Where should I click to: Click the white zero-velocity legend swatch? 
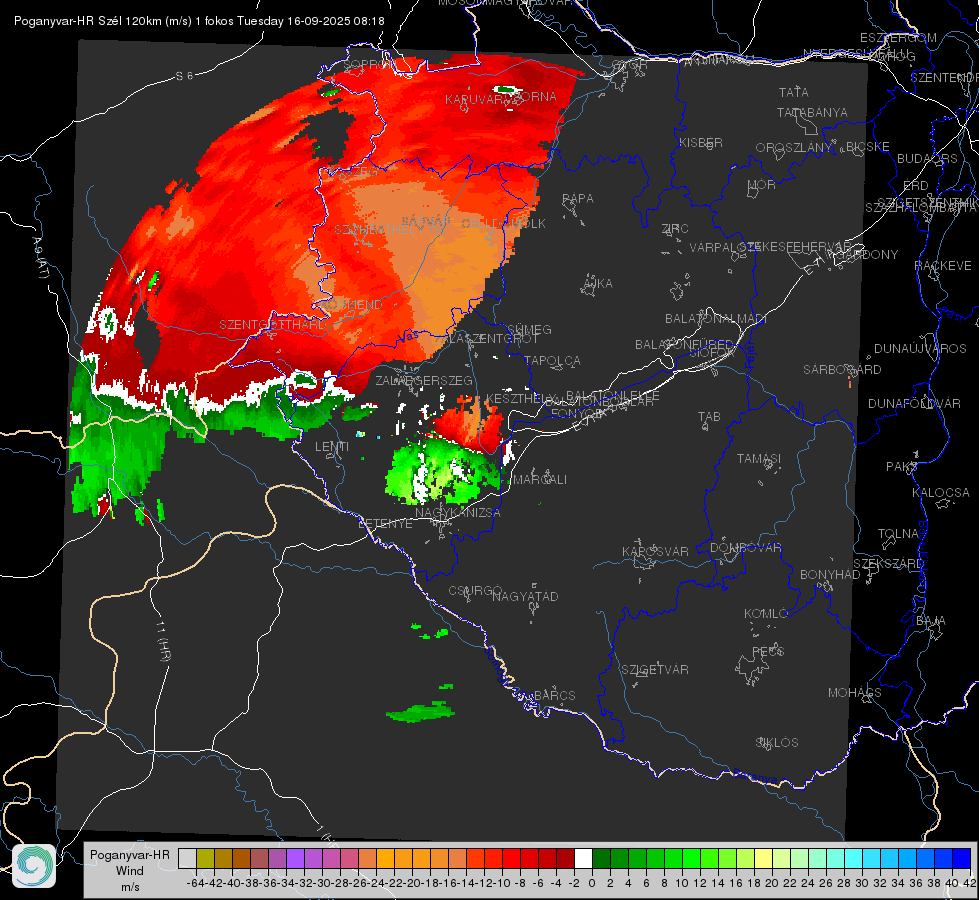583,858
